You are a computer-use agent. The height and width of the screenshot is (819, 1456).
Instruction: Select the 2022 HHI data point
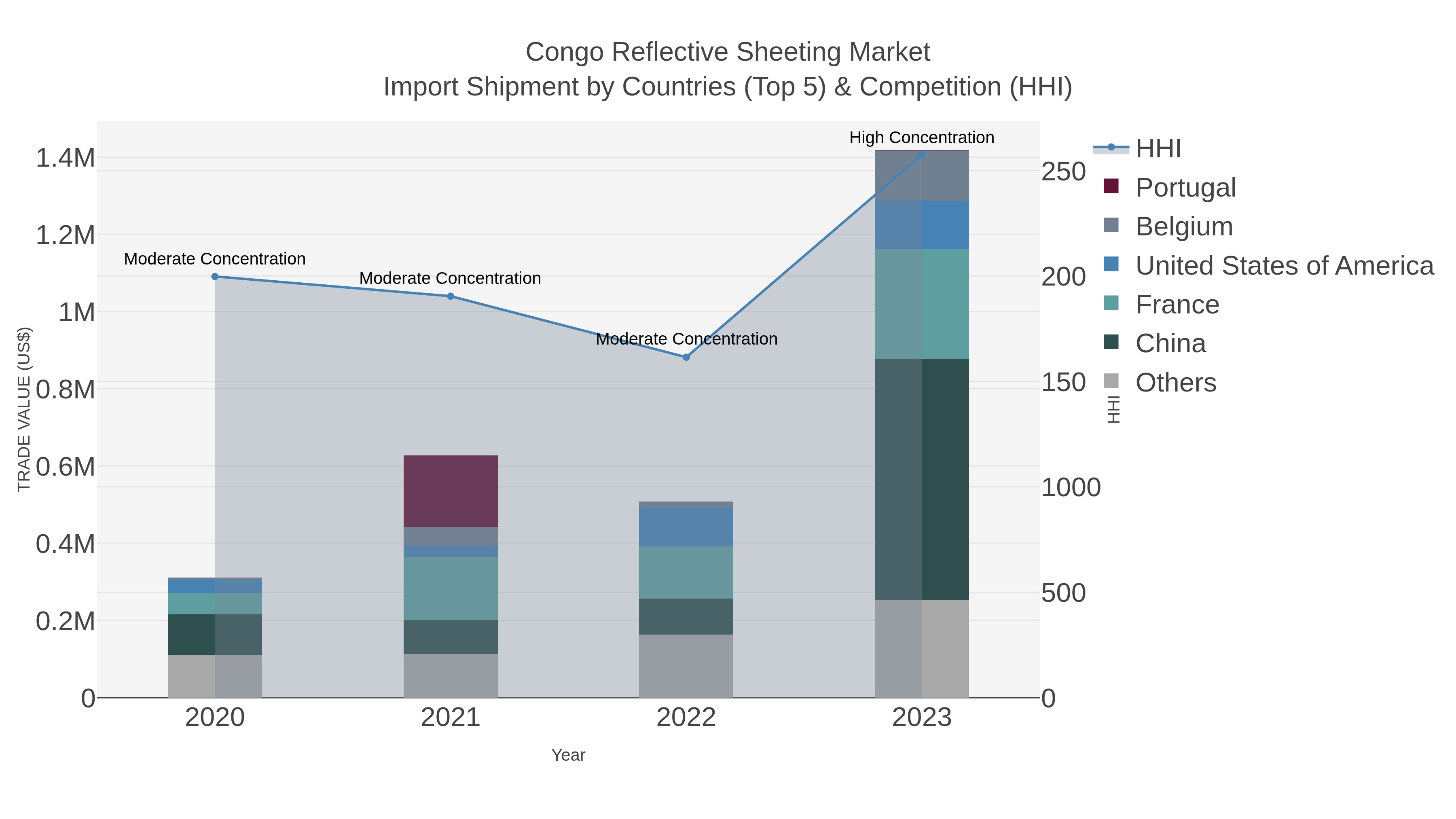[x=686, y=357]
